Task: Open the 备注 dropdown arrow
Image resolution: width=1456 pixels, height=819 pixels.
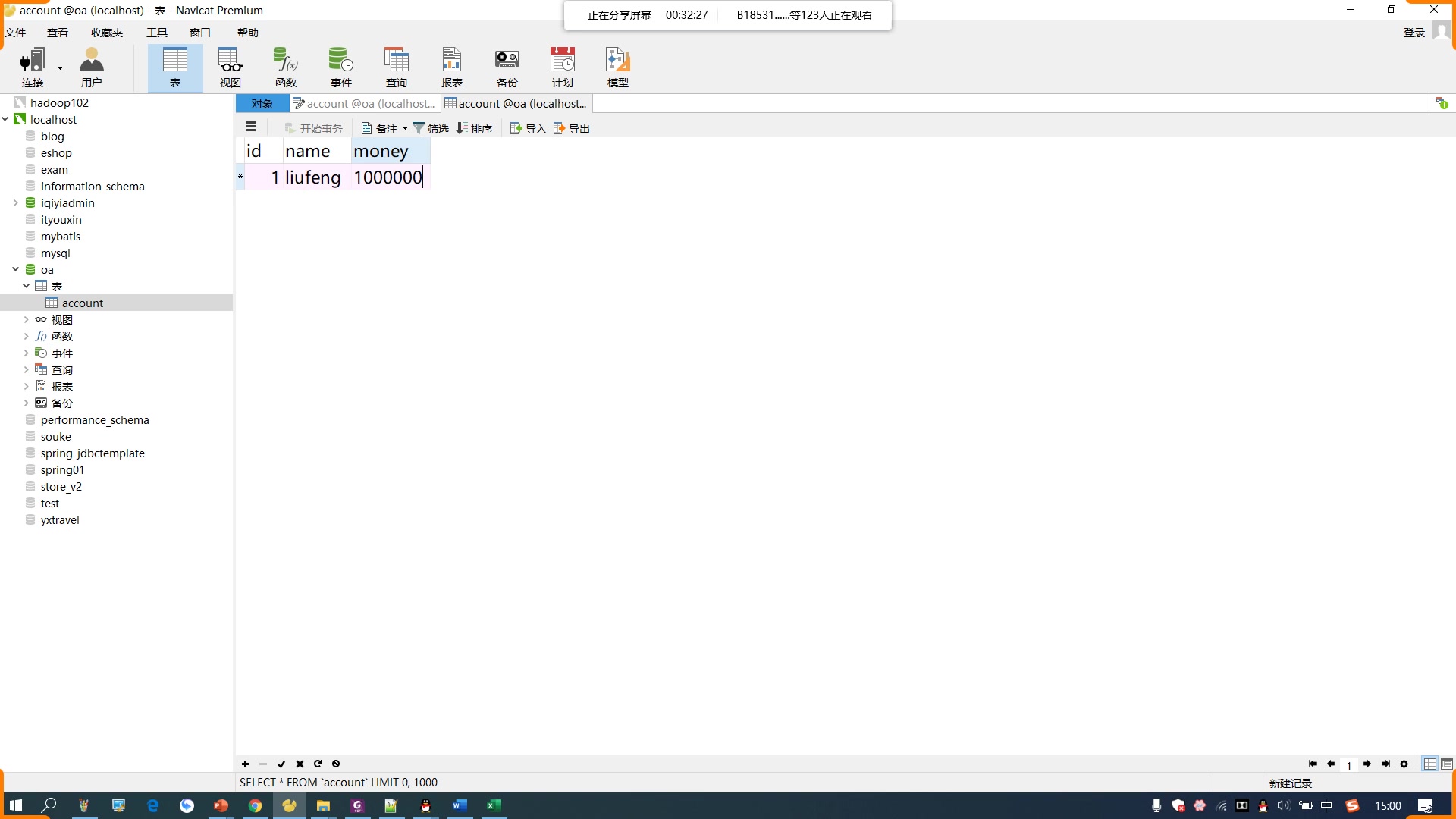Action: click(405, 129)
